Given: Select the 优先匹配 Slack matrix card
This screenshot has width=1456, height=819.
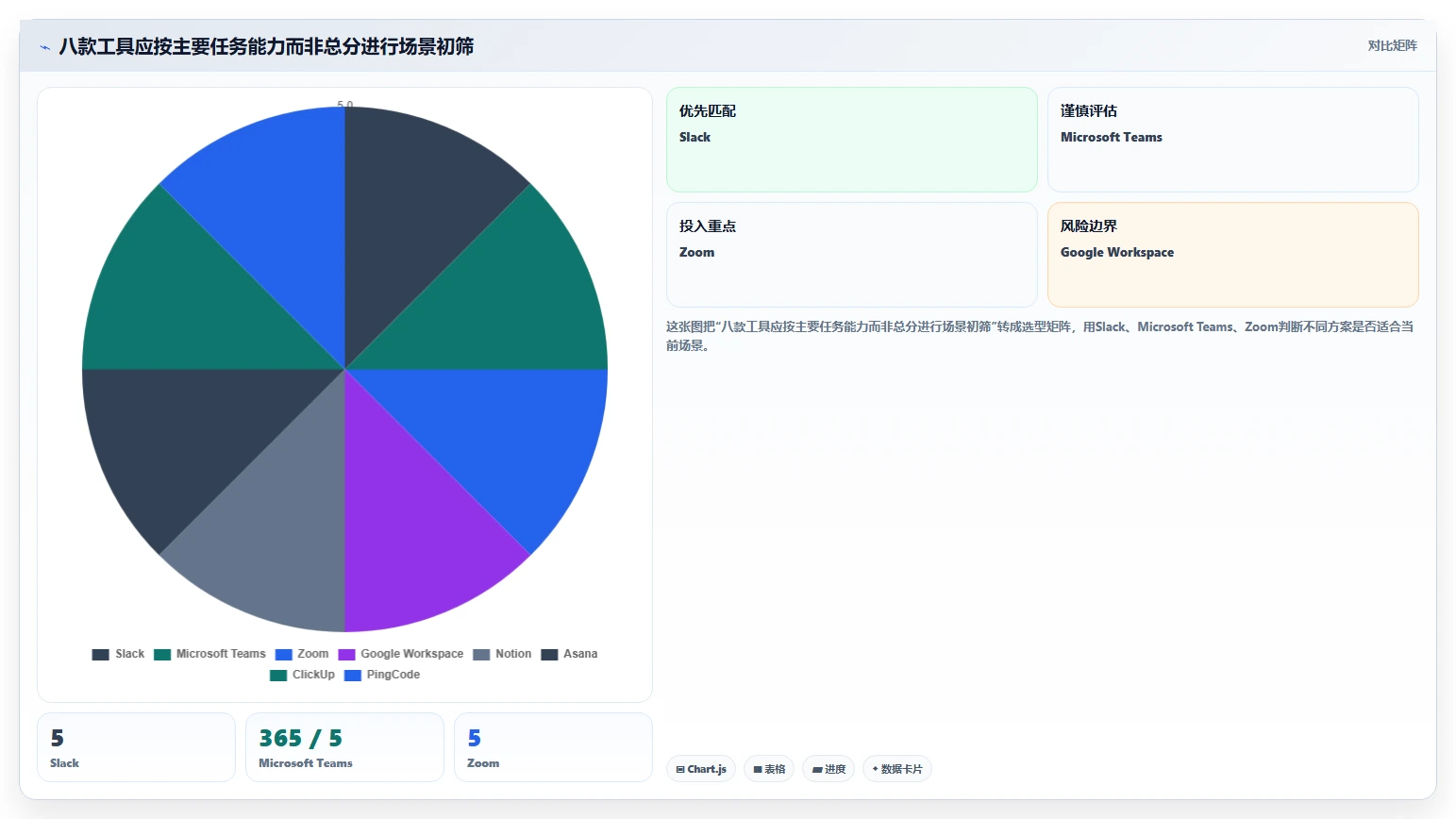Looking at the screenshot, I should pos(852,140).
